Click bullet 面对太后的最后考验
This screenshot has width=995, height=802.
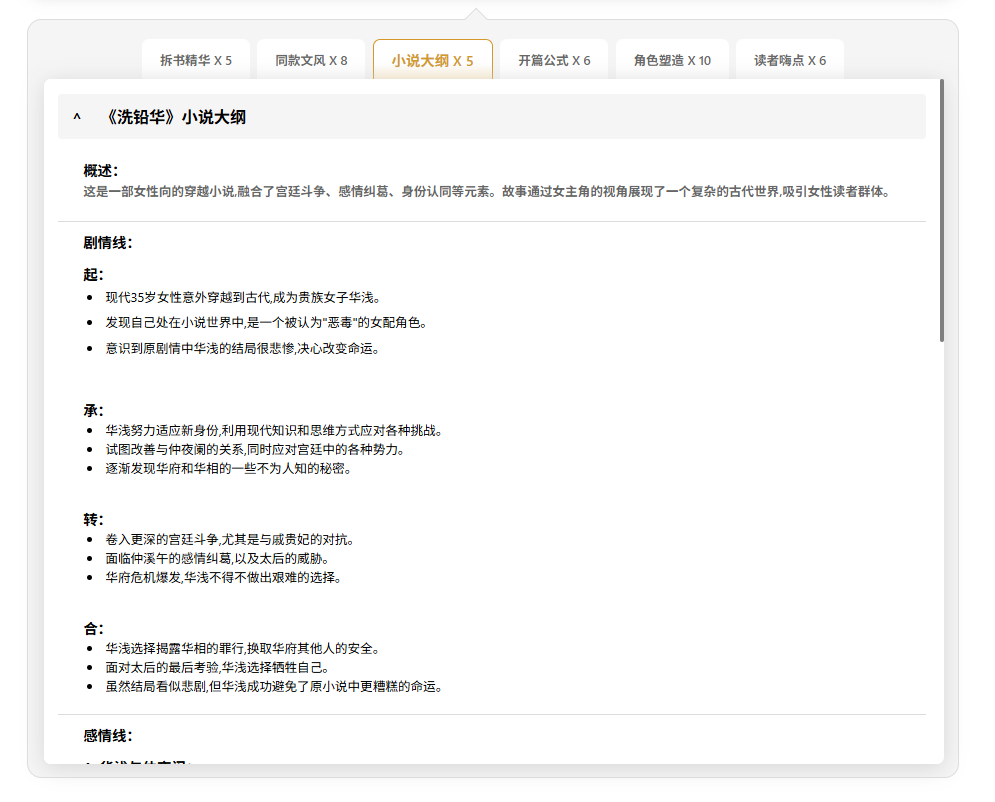point(217,667)
